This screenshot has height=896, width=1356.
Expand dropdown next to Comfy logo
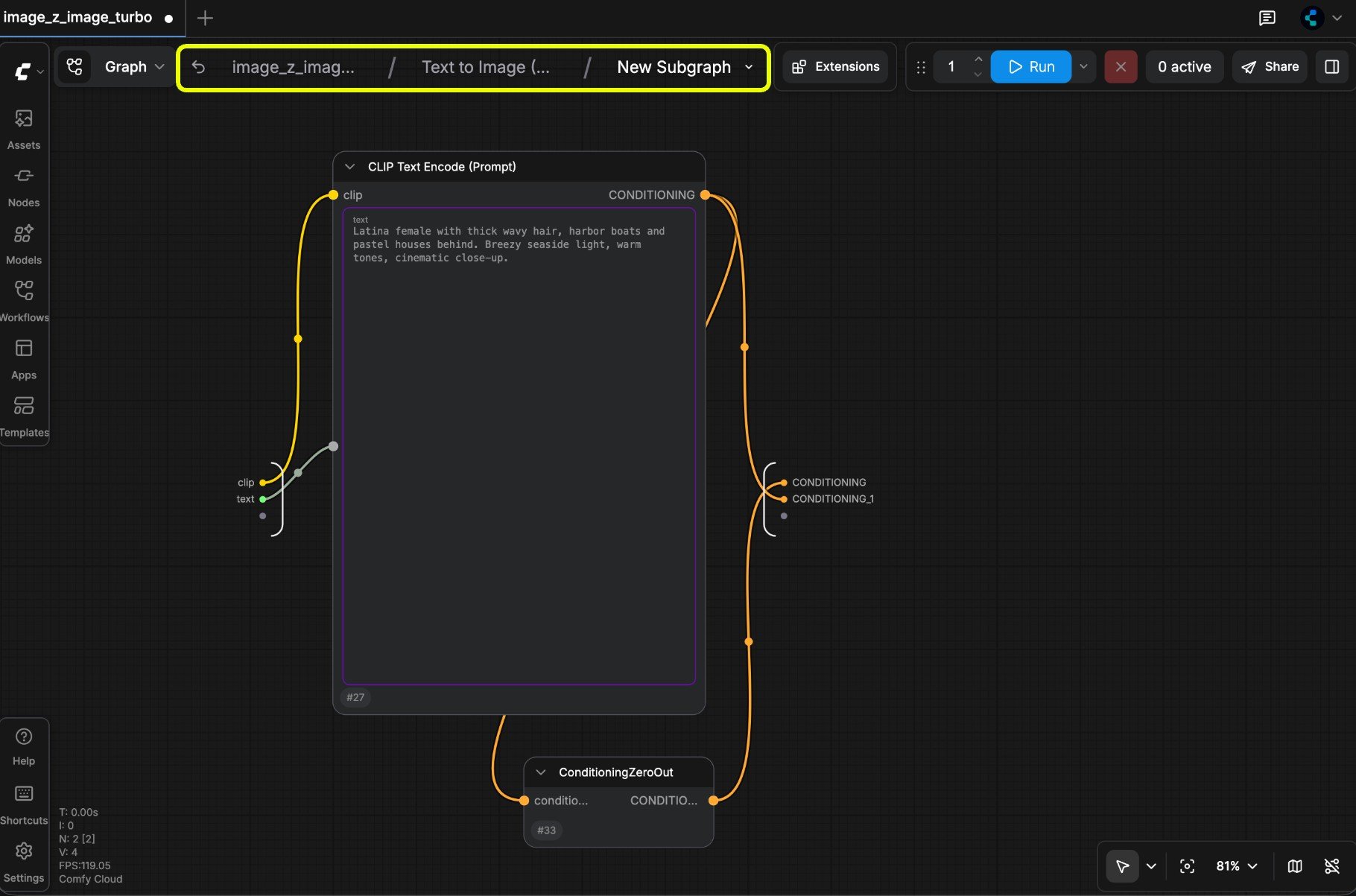(x=40, y=72)
